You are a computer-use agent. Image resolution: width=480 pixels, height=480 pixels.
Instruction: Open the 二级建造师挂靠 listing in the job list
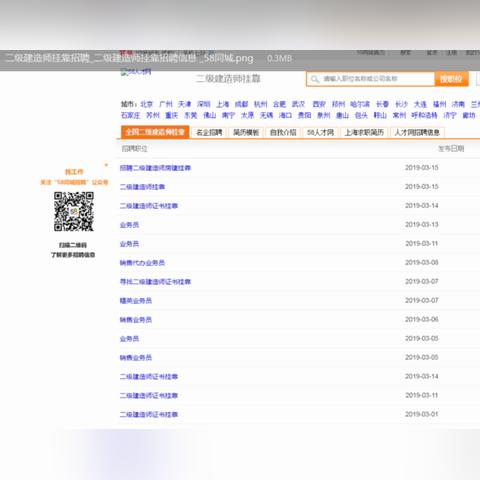click(x=142, y=187)
